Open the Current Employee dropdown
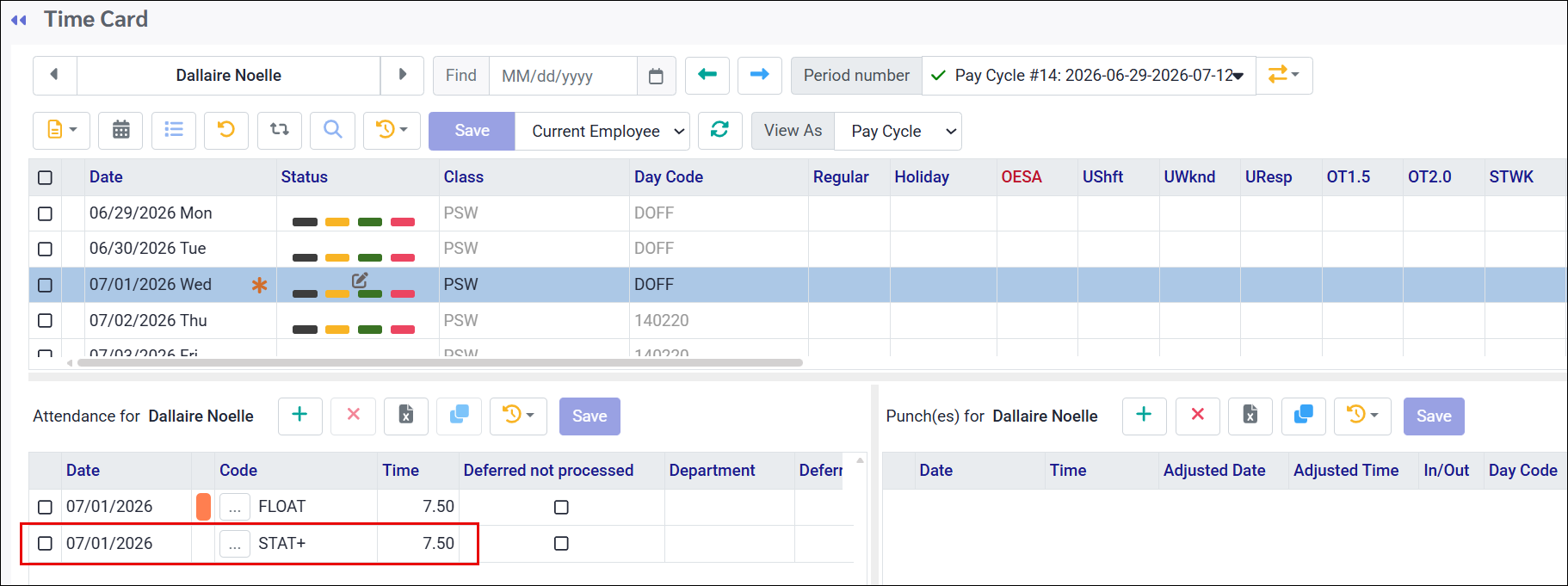Screen dimensions: 1568x586 pyautogui.click(x=602, y=131)
